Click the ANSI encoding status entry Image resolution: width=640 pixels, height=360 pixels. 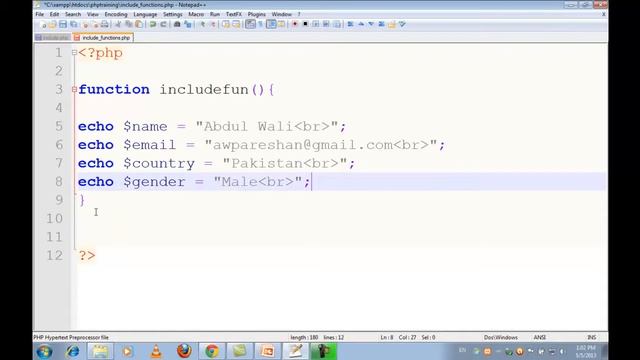540,338
